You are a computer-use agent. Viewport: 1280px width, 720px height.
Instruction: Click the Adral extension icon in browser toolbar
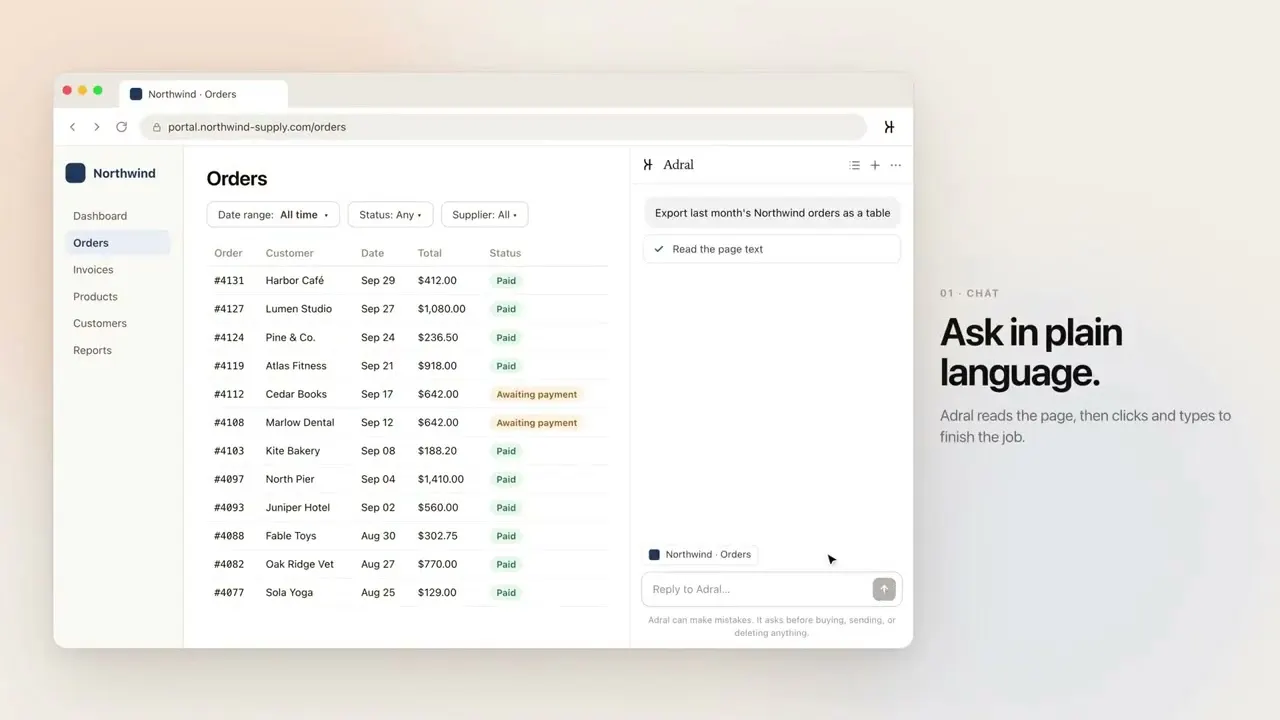pos(889,127)
